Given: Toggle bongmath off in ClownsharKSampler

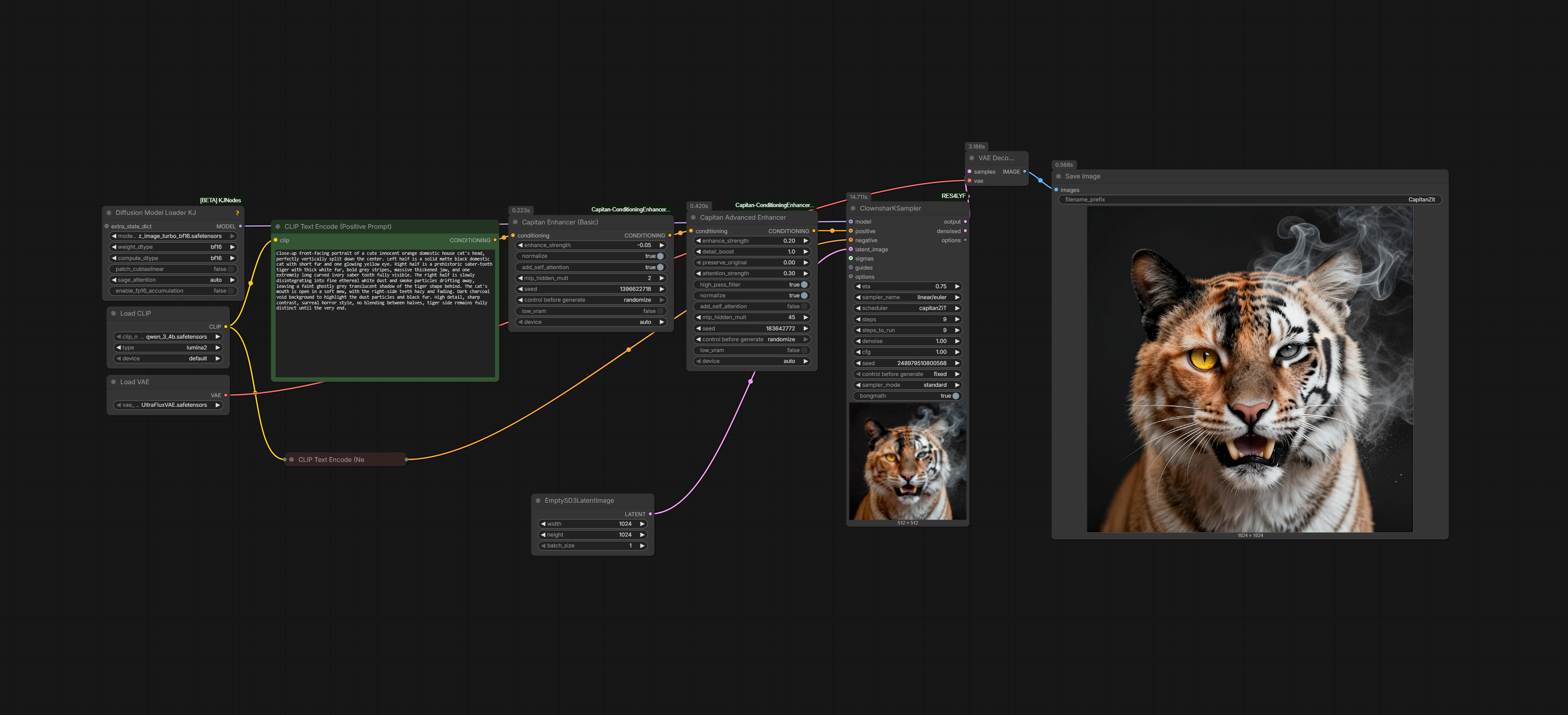Looking at the screenshot, I should (x=955, y=396).
